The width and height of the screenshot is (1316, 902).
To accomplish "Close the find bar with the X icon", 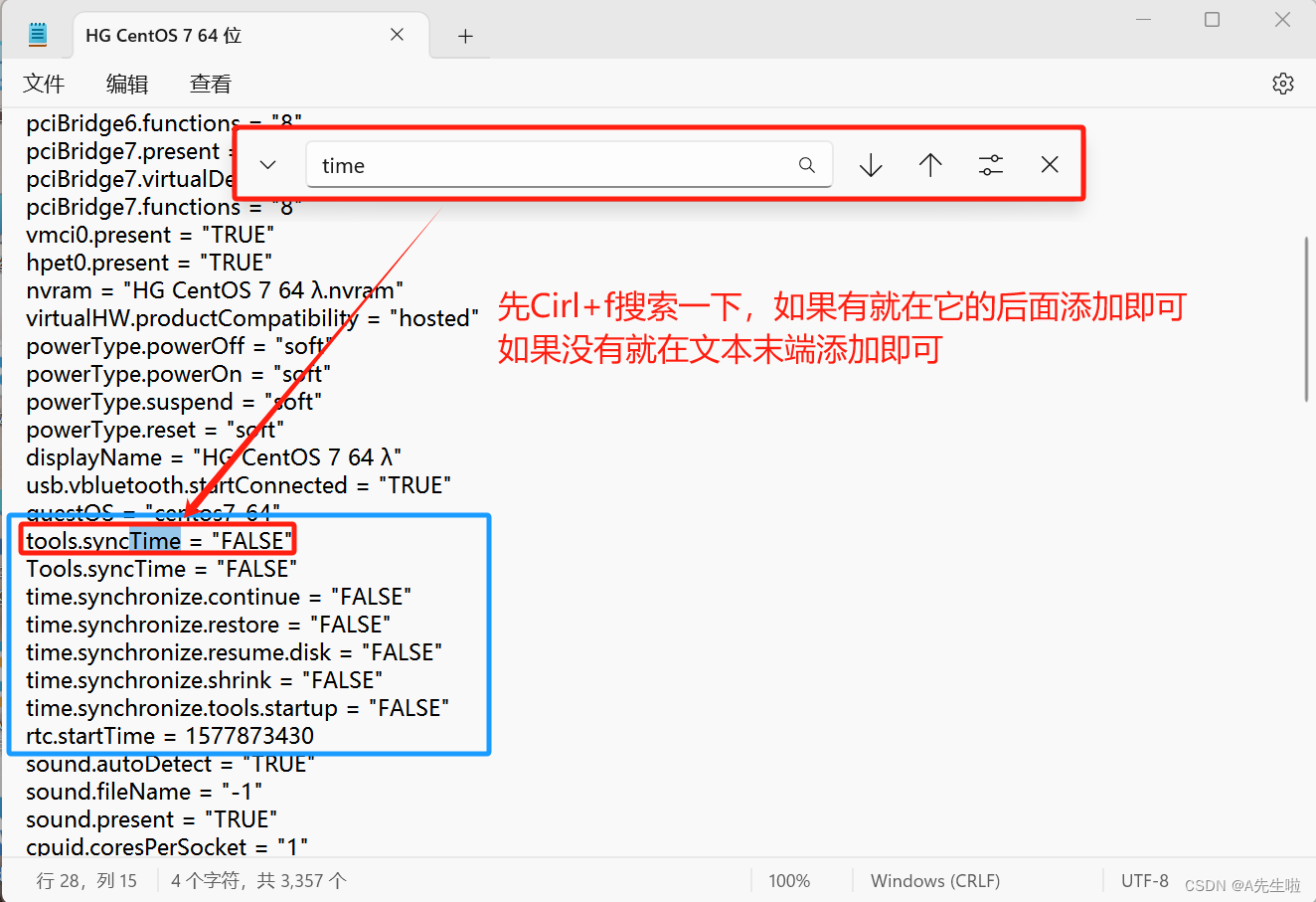I will click(x=1050, y=164).
